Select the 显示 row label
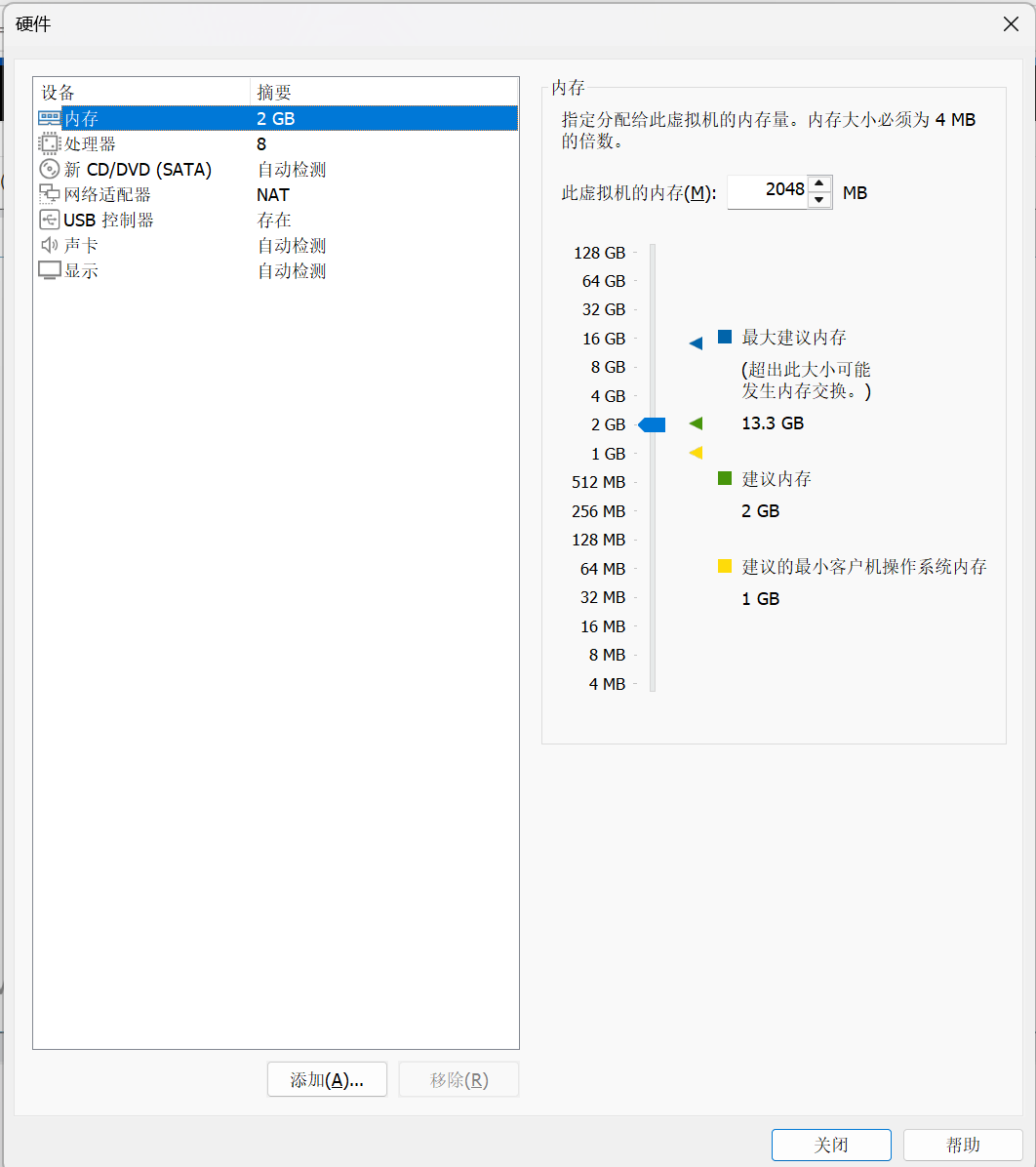The width and height of the screenshot is (1036, 1167). [x=81, y=271]
